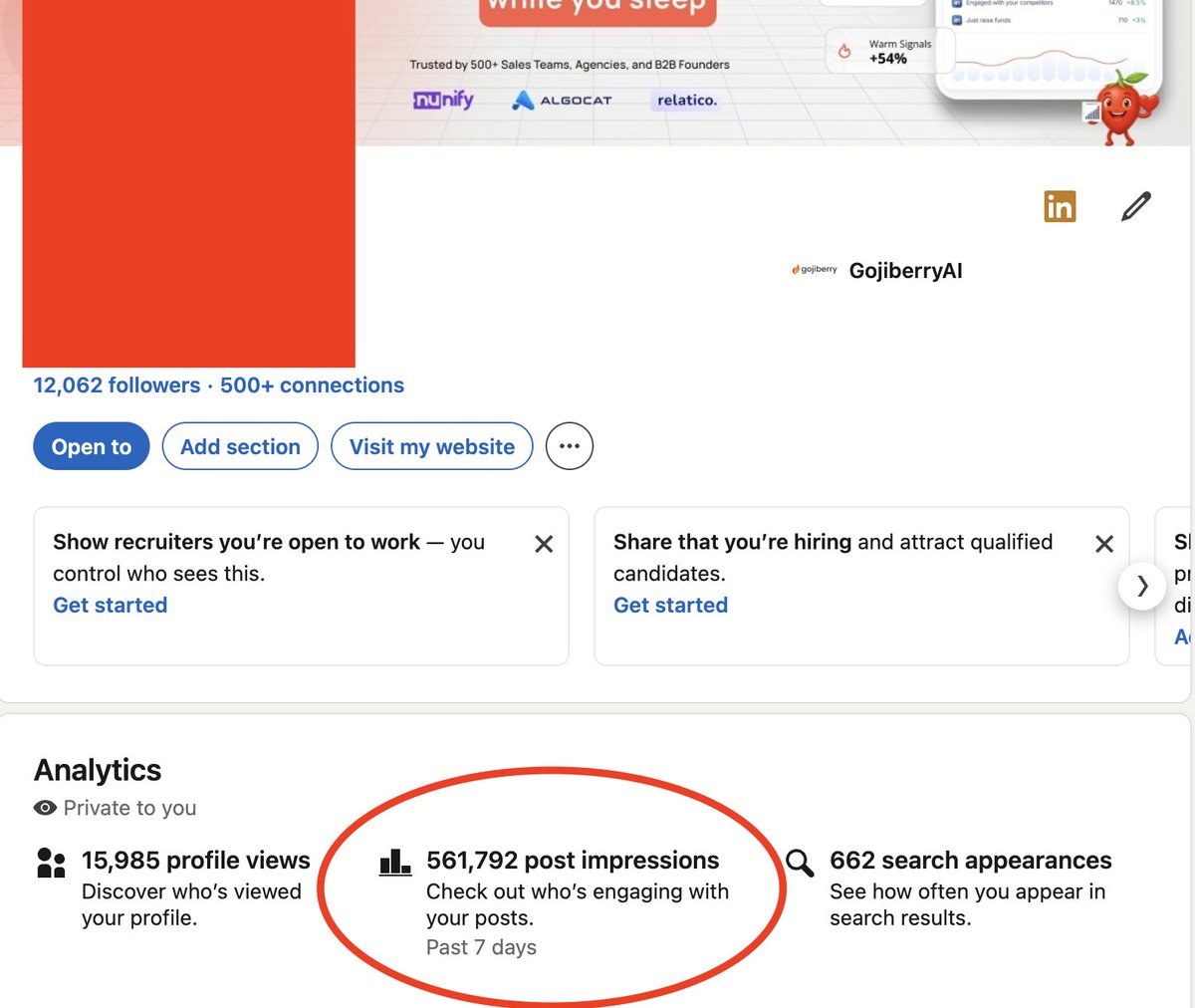Screen dimensions: 1195x1008
Task: Click the flame icon beside Warm Signals
Action: tap(844, 51)
